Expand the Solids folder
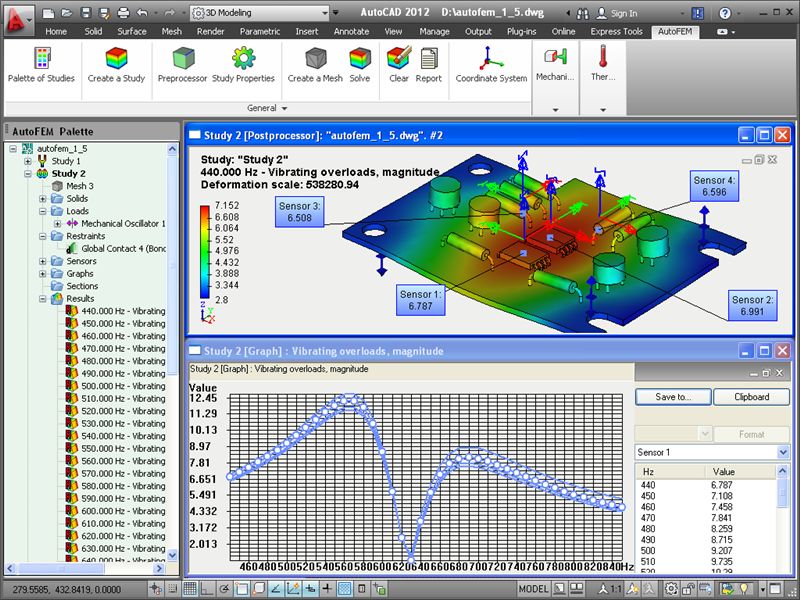This screenshot has width=800, height=600. [43, 199]
